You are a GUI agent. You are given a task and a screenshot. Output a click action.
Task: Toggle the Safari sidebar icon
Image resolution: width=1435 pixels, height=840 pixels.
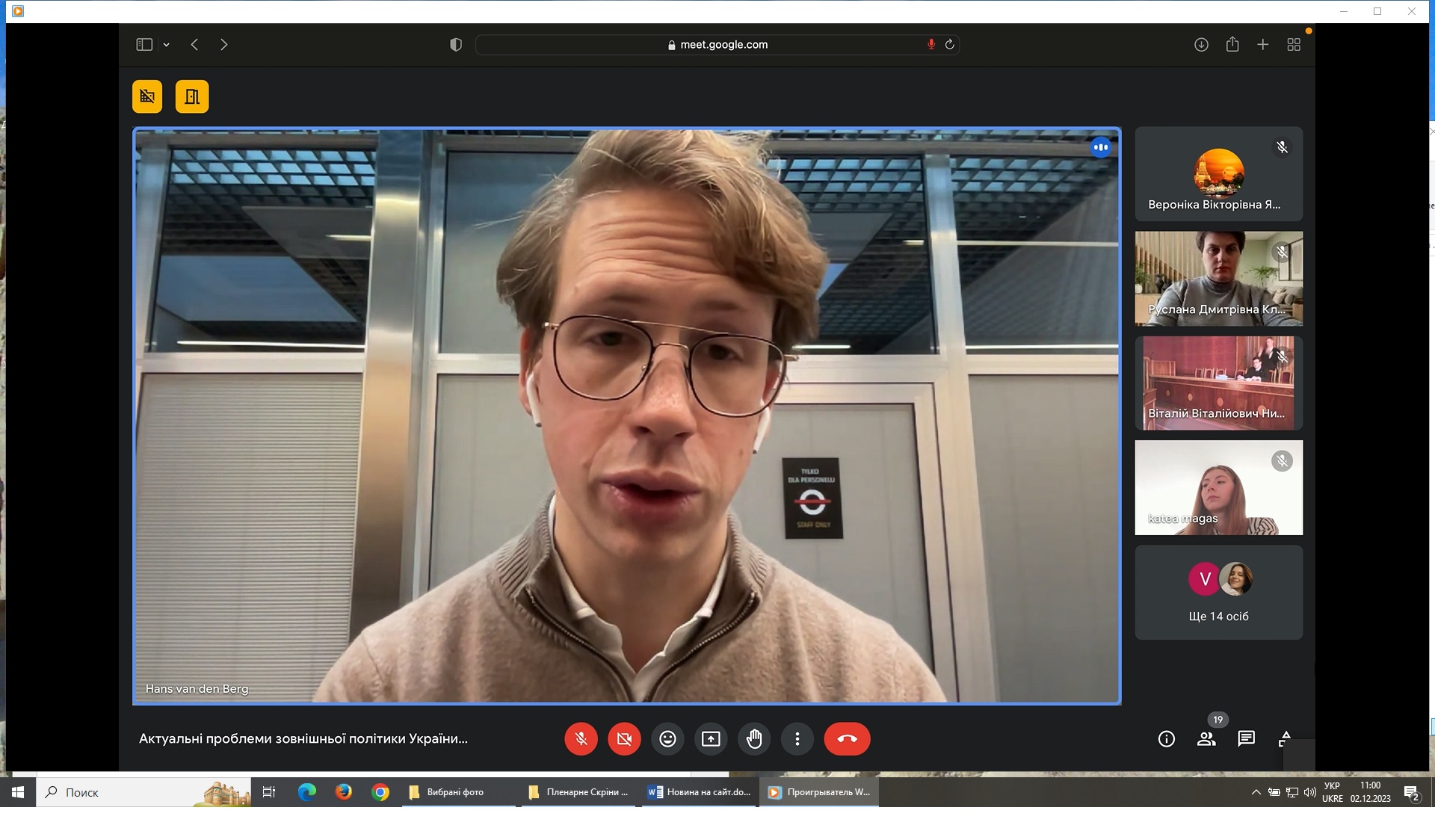[144, 45]
